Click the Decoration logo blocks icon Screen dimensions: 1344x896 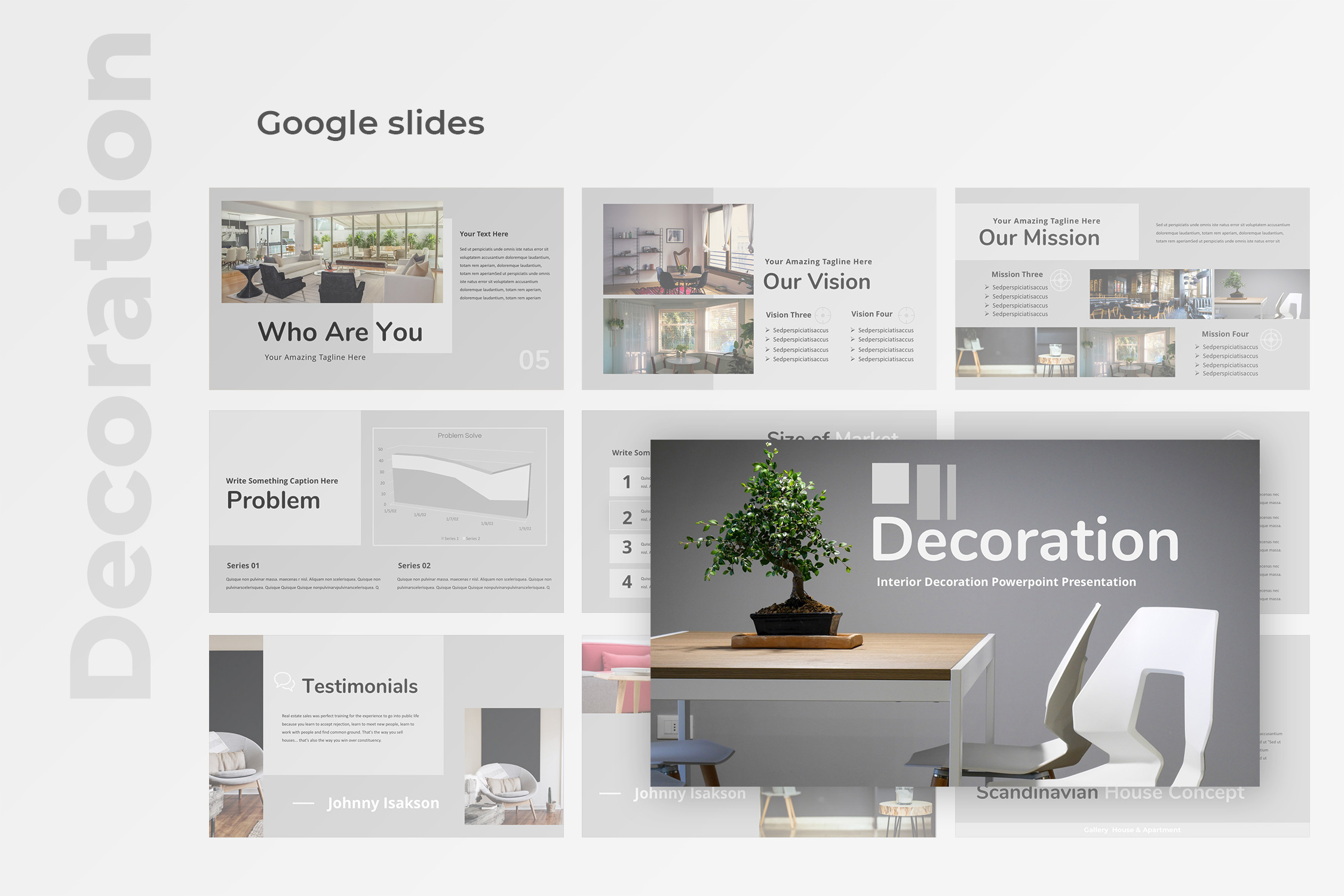coord(913,490)
